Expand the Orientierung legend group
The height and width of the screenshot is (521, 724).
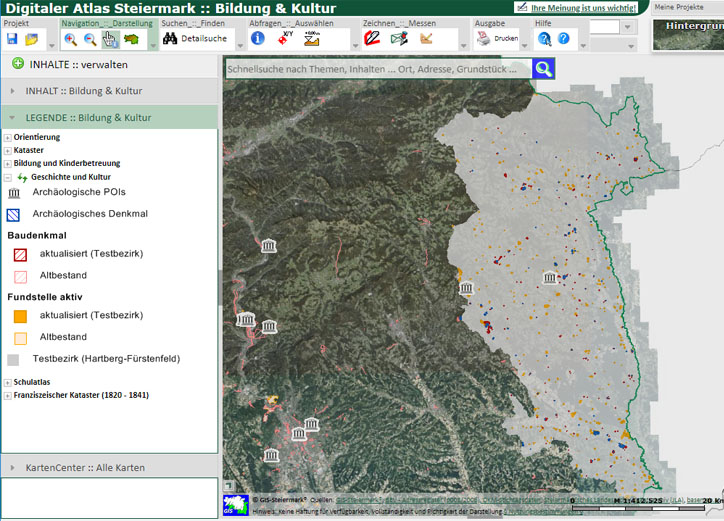tap(8, 138)
